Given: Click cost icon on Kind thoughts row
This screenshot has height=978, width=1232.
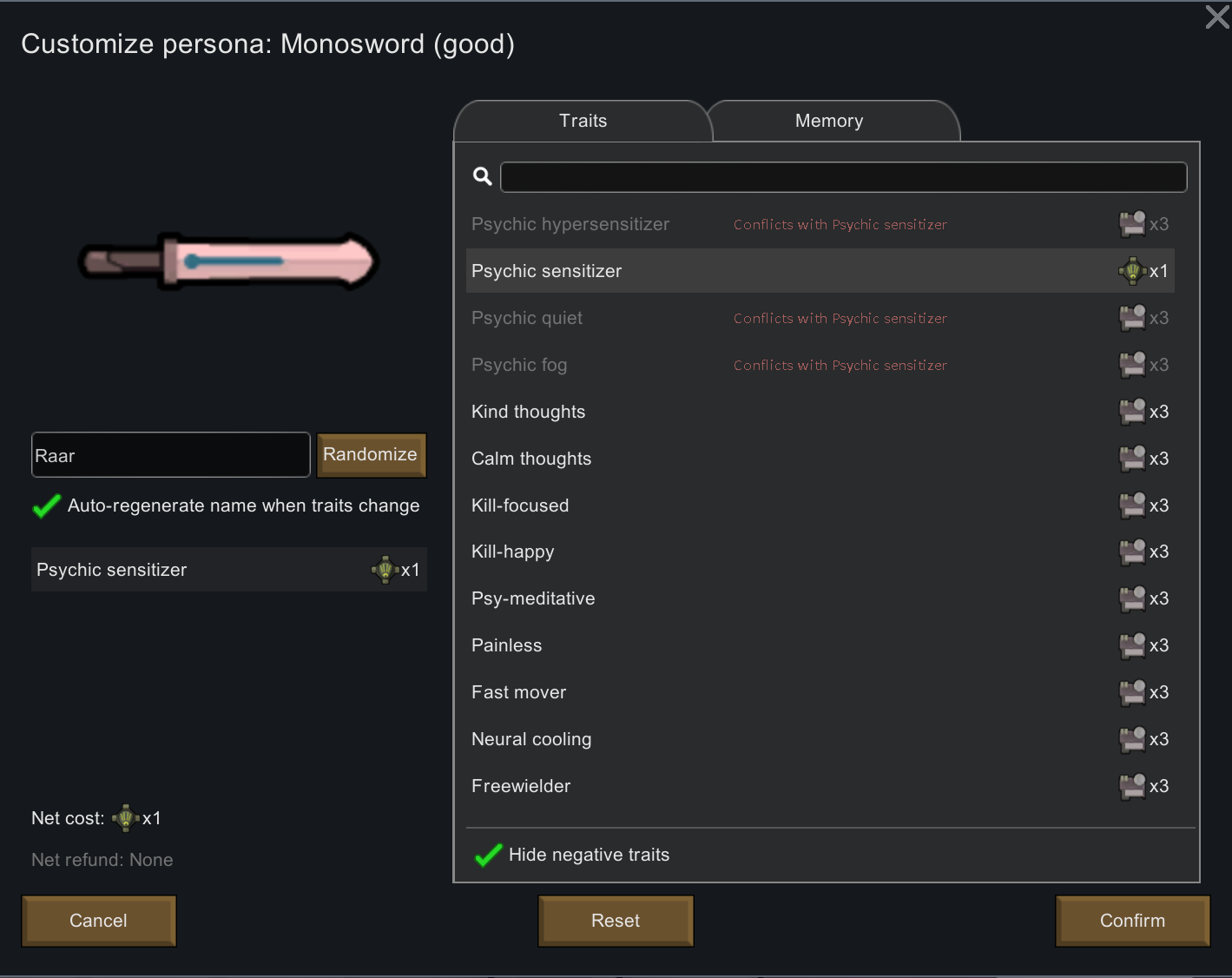Looking at the screenshot, I should (x=1132, y=412).
